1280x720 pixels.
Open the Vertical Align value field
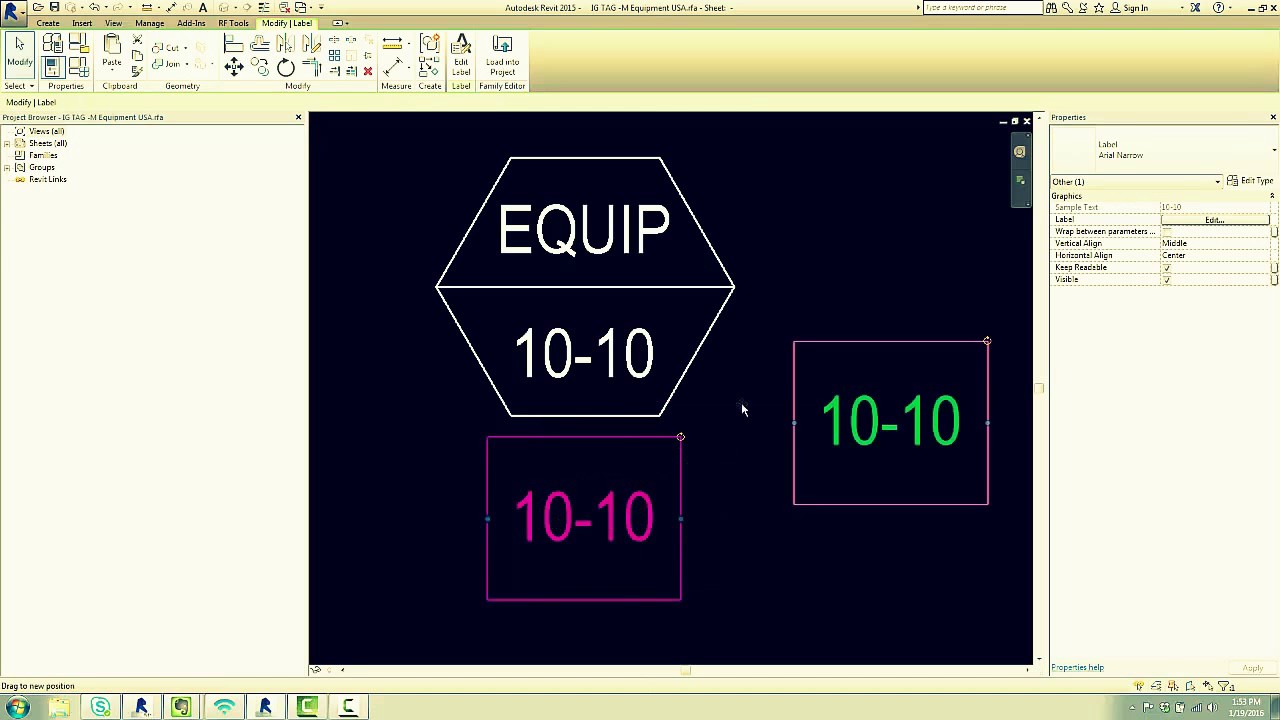tap(1215, 244)
